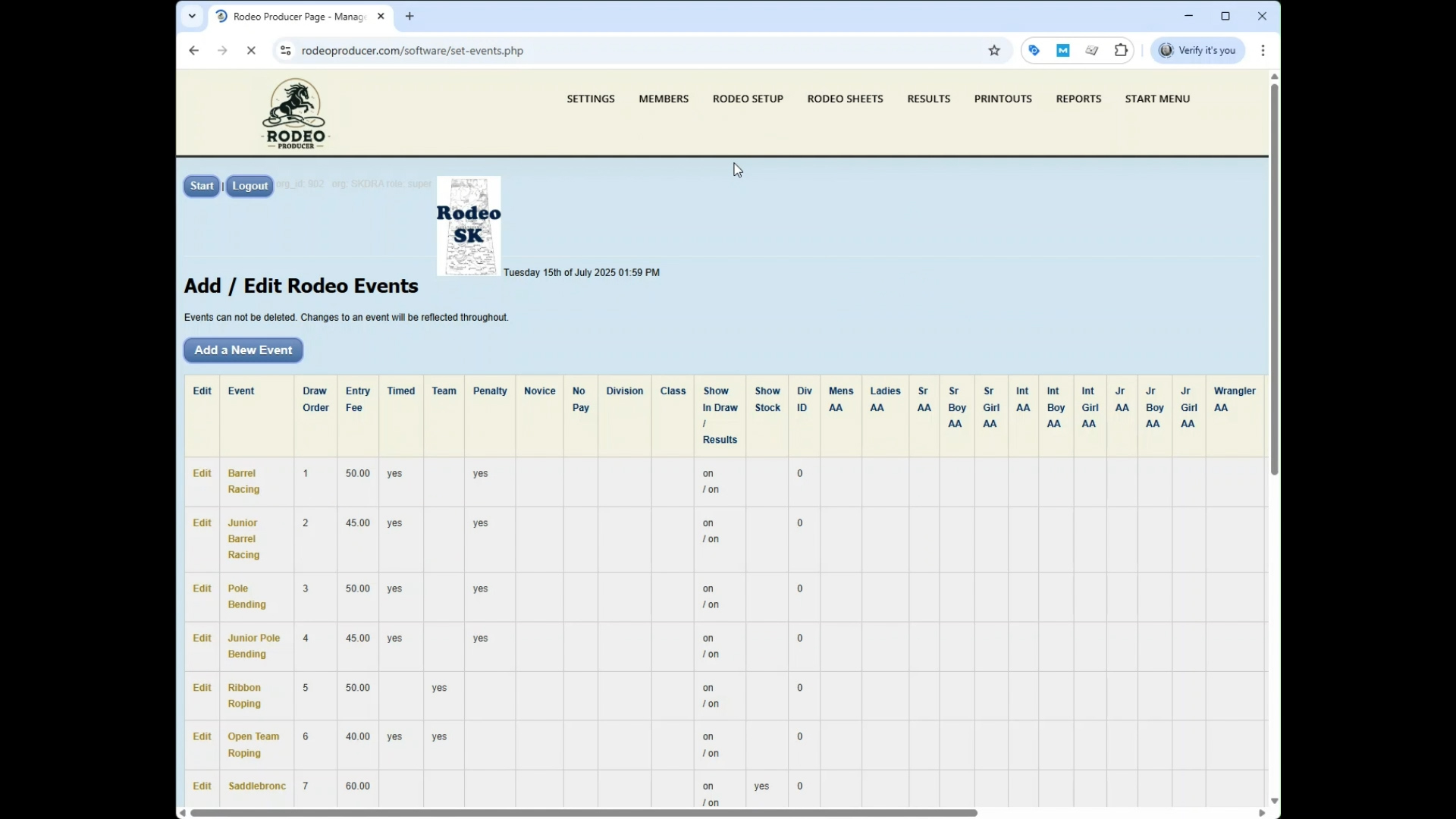This screenshot has width=1456, height=819.
Task: Open the browser three-dot menu
Action: (x=1263, y=50)
